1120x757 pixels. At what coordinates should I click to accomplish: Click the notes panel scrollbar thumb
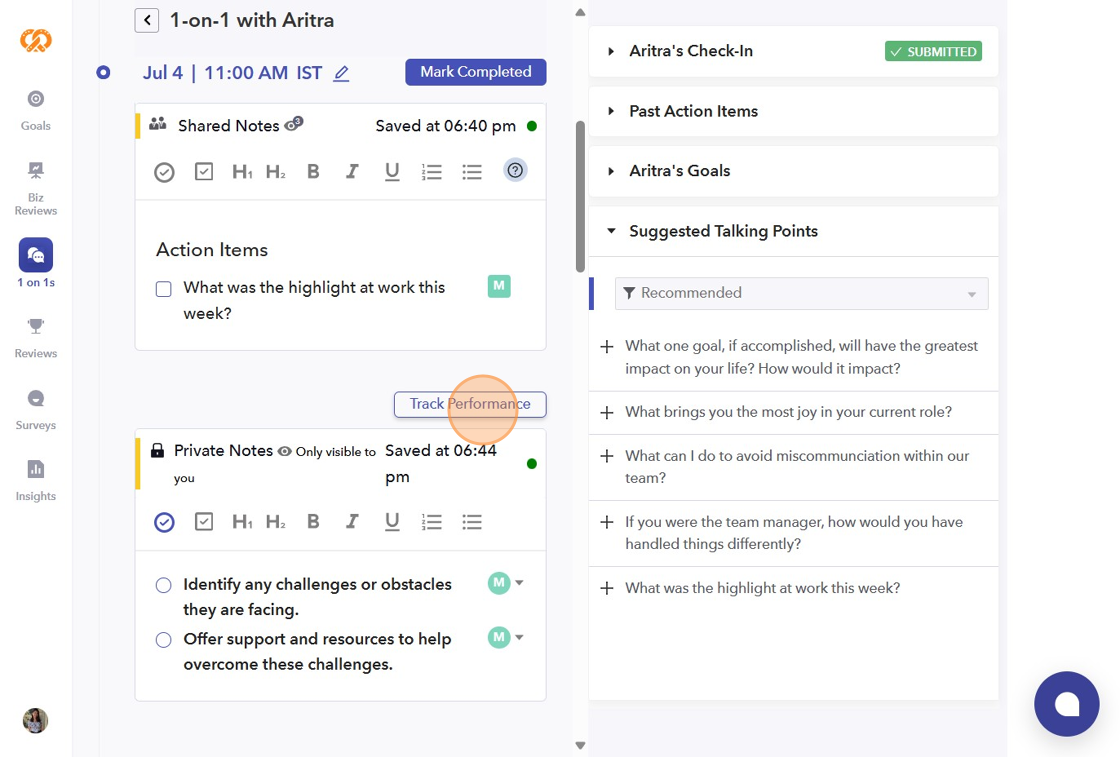coord(580,197)
